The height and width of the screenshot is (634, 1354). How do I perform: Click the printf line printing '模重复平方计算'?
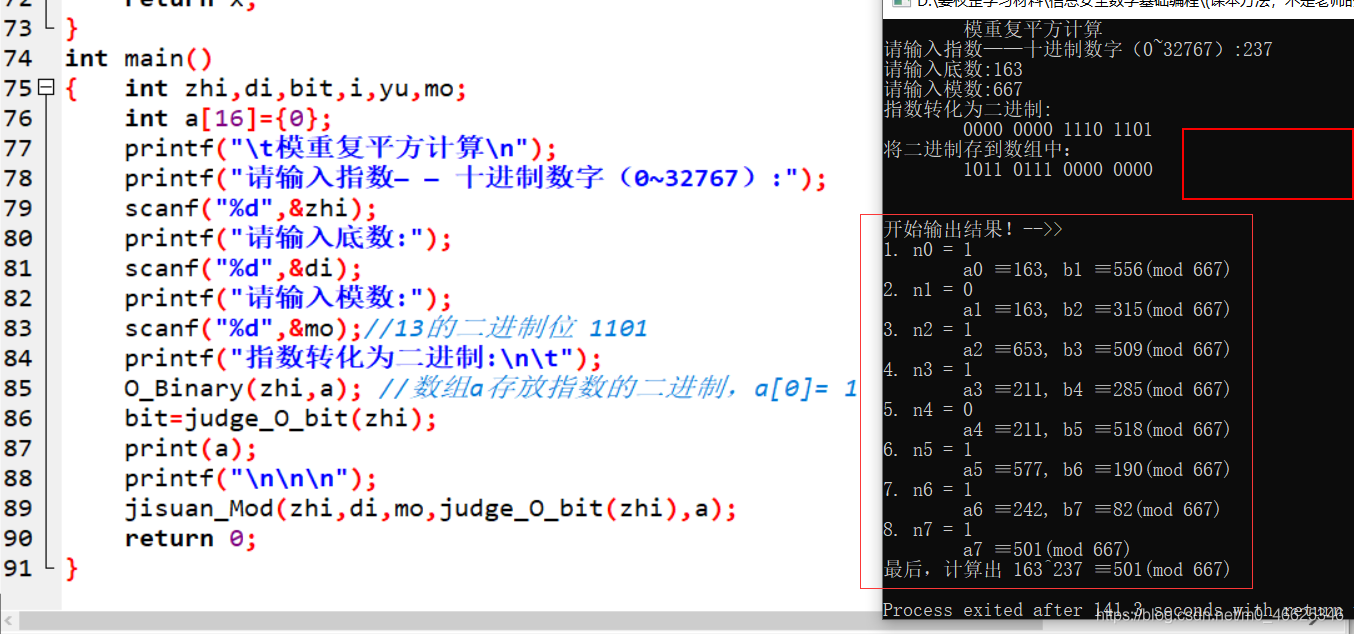pyautogui.click(x=340, y=148)
